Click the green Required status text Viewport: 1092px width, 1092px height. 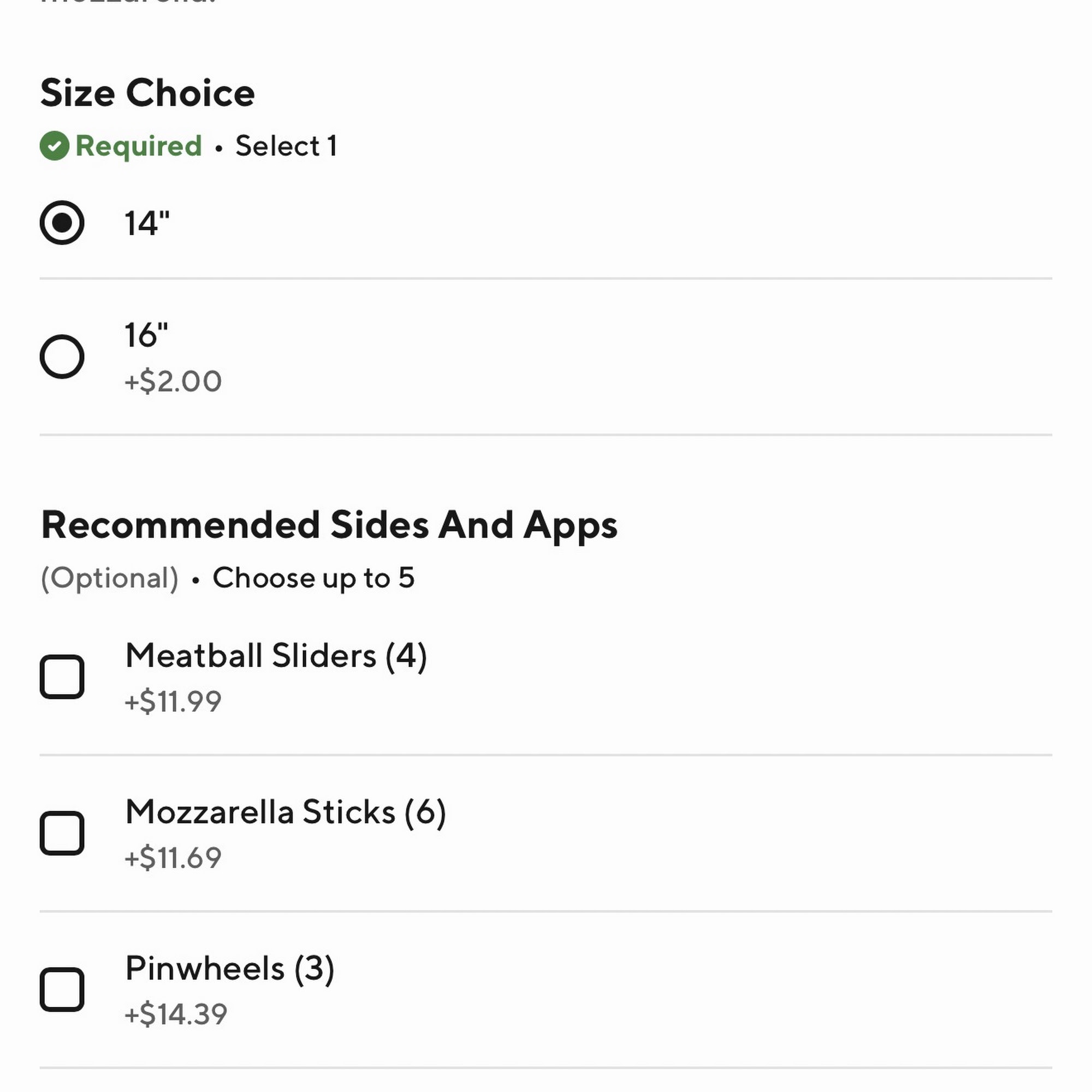click(x=139, y=146)
